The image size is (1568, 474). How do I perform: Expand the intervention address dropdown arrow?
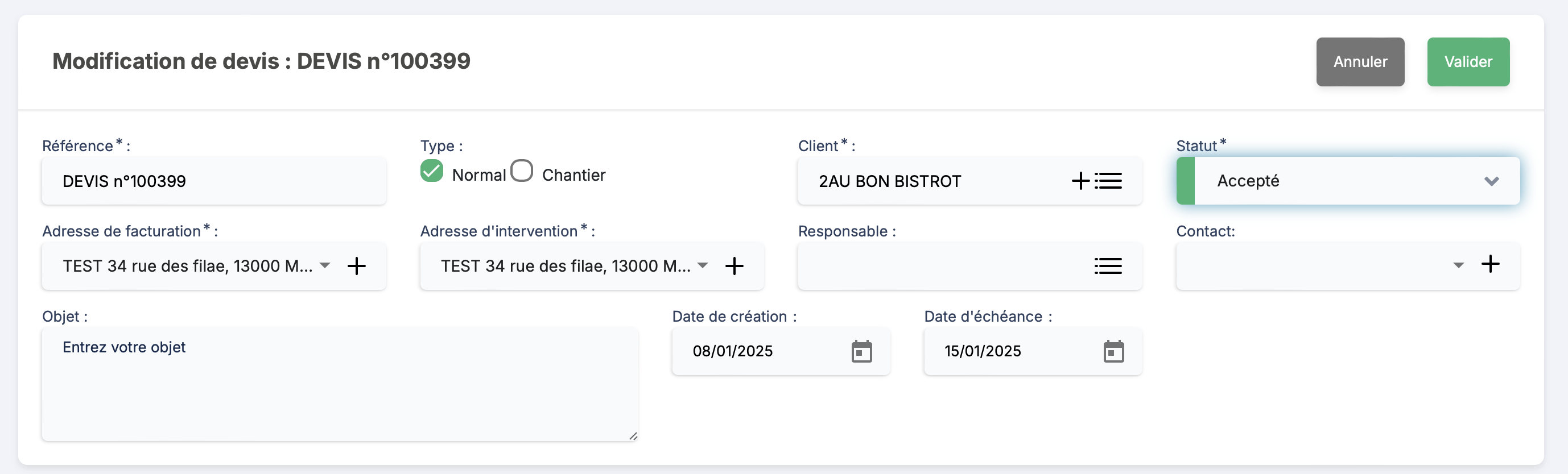[x=703, y=265]
